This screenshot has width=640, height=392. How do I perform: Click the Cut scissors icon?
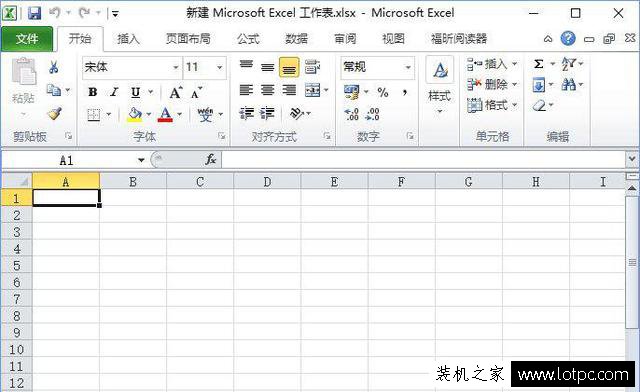point(53,67)
